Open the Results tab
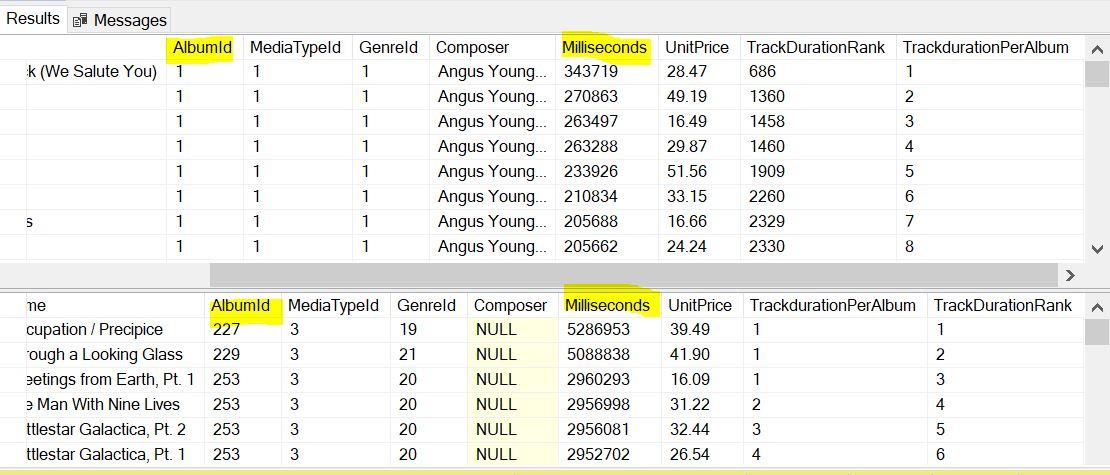Viewport: 1110px width, 475px height. [33, 18]
